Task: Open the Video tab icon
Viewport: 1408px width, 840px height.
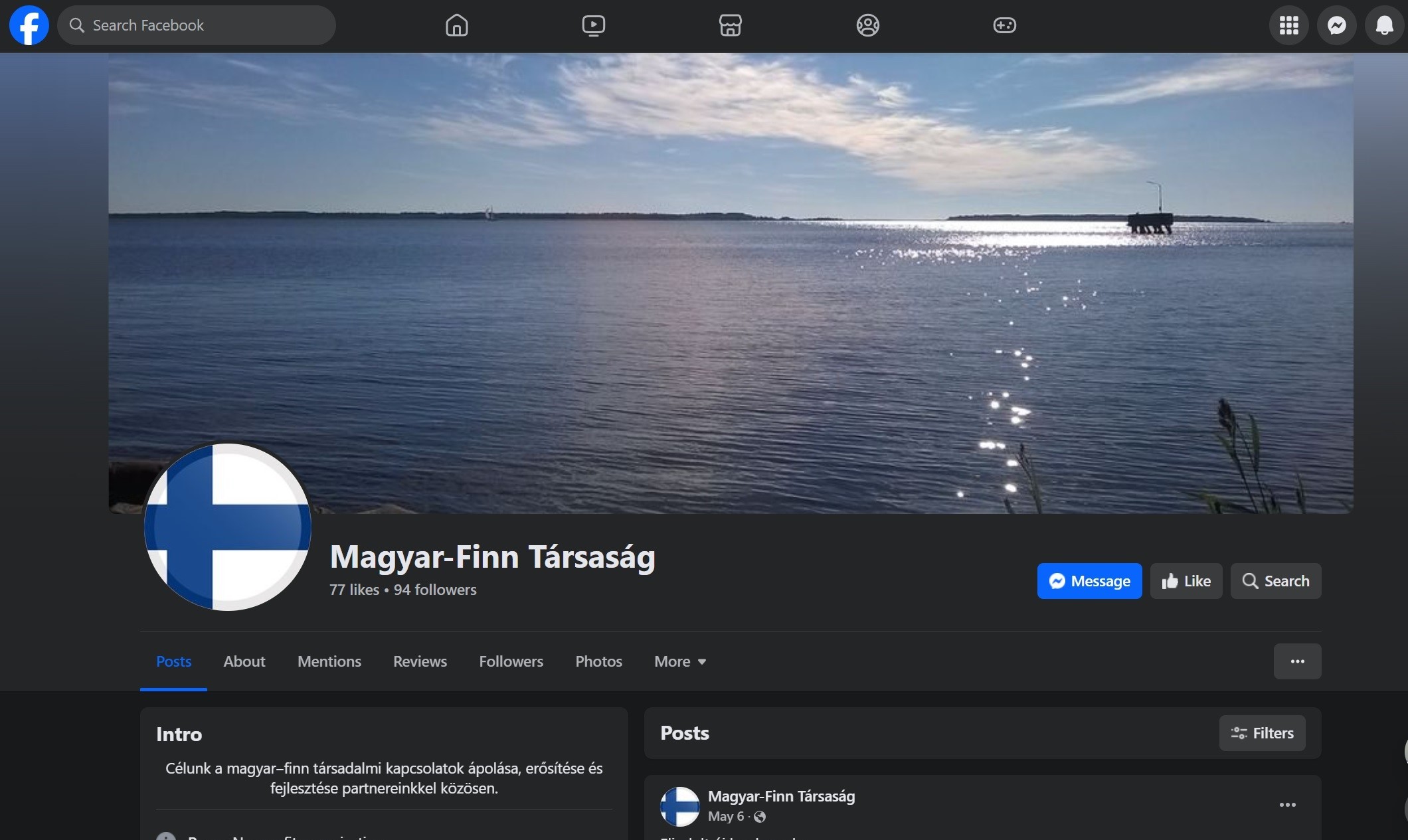Action: tap(593, 25)
